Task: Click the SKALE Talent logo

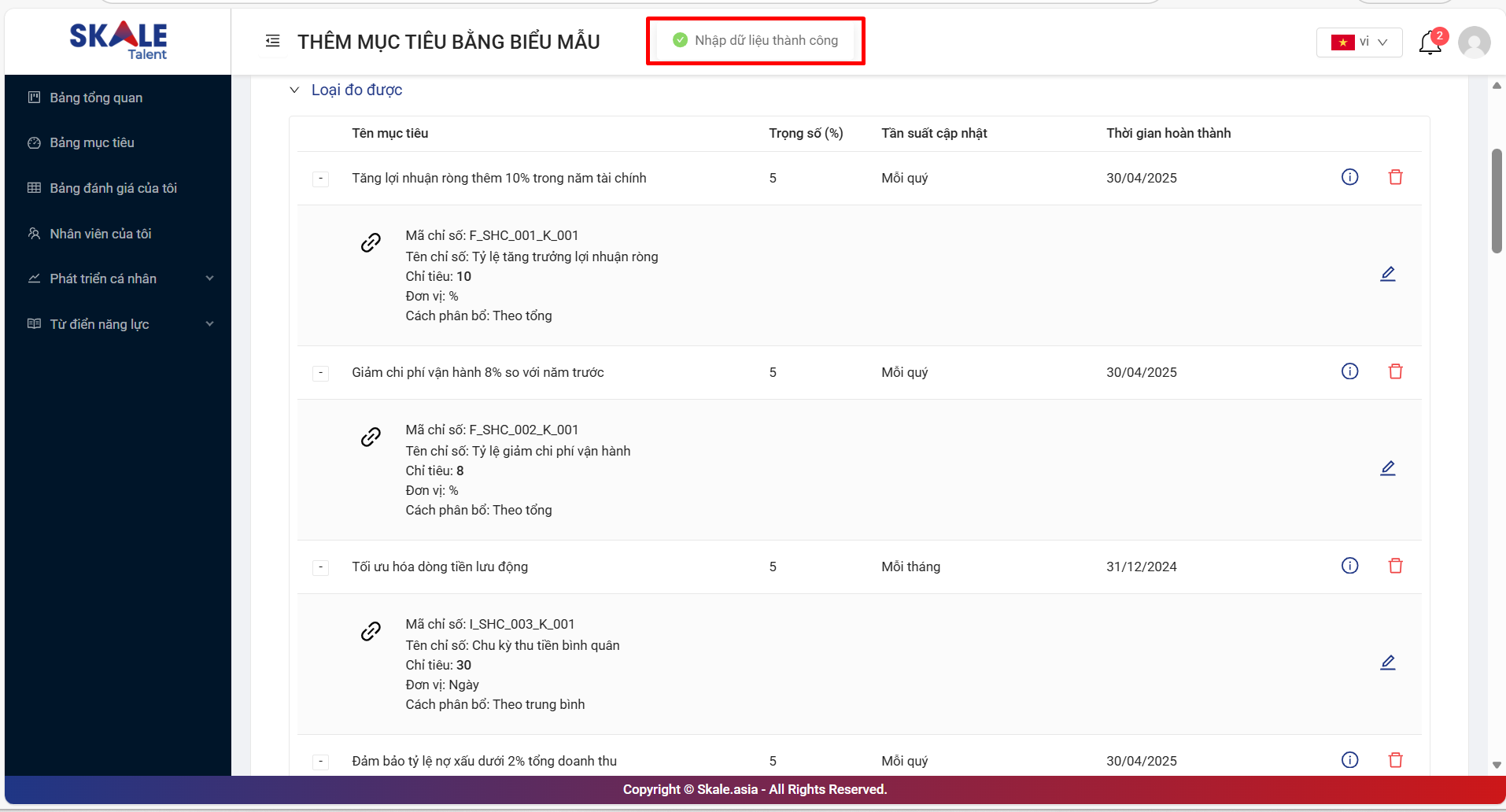Action: coord(118,40)
